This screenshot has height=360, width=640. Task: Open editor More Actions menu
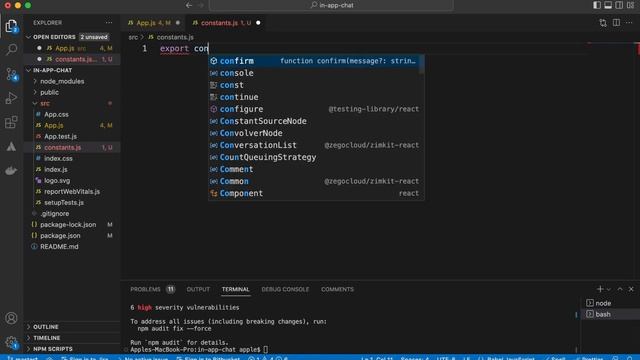(629, 23)
